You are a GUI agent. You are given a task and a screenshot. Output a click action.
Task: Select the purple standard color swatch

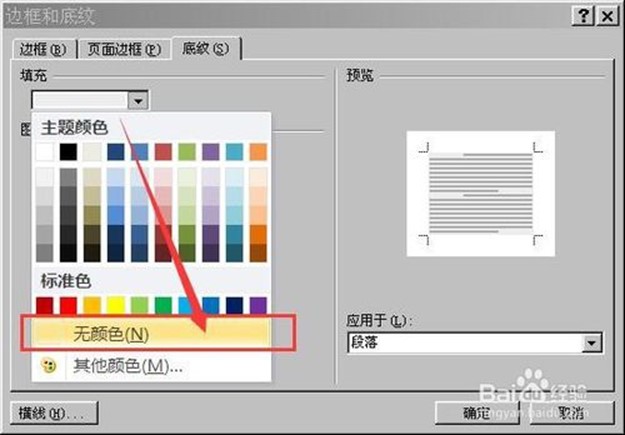258,304
